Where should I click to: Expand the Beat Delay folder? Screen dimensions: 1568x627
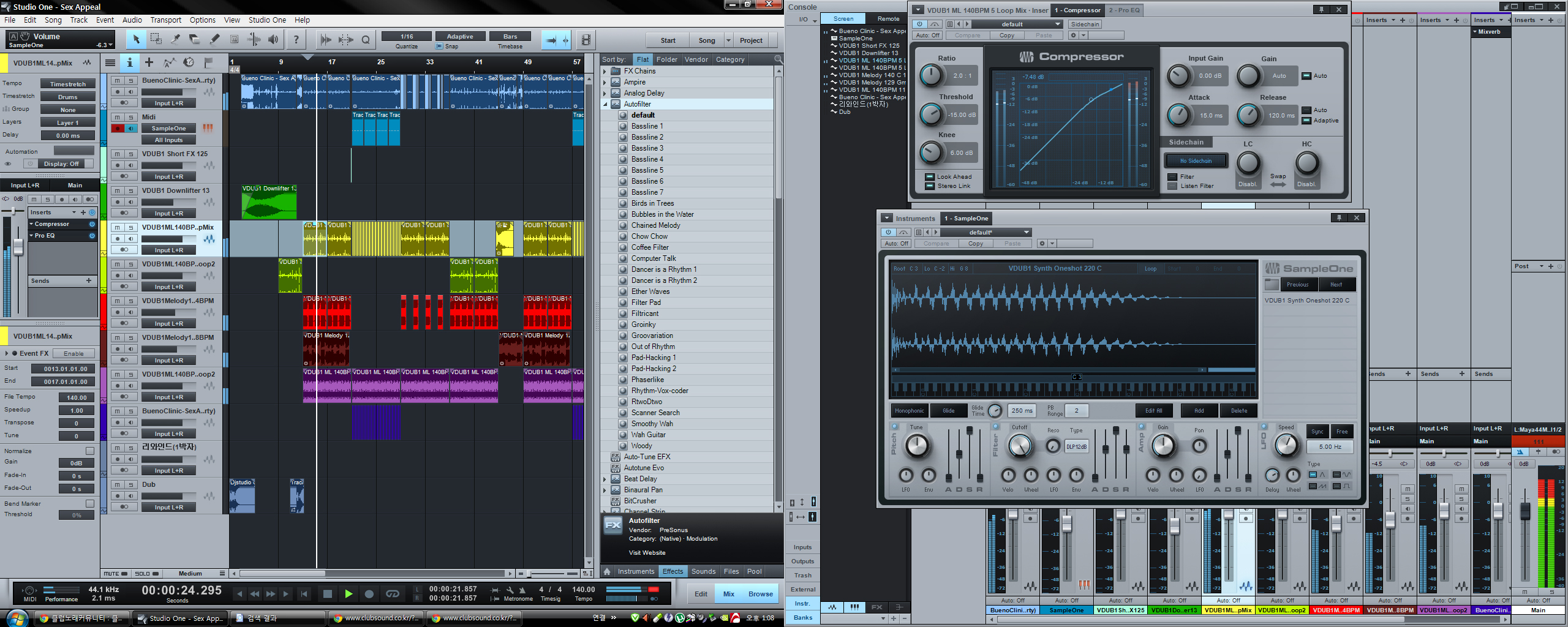click(605, 479)
